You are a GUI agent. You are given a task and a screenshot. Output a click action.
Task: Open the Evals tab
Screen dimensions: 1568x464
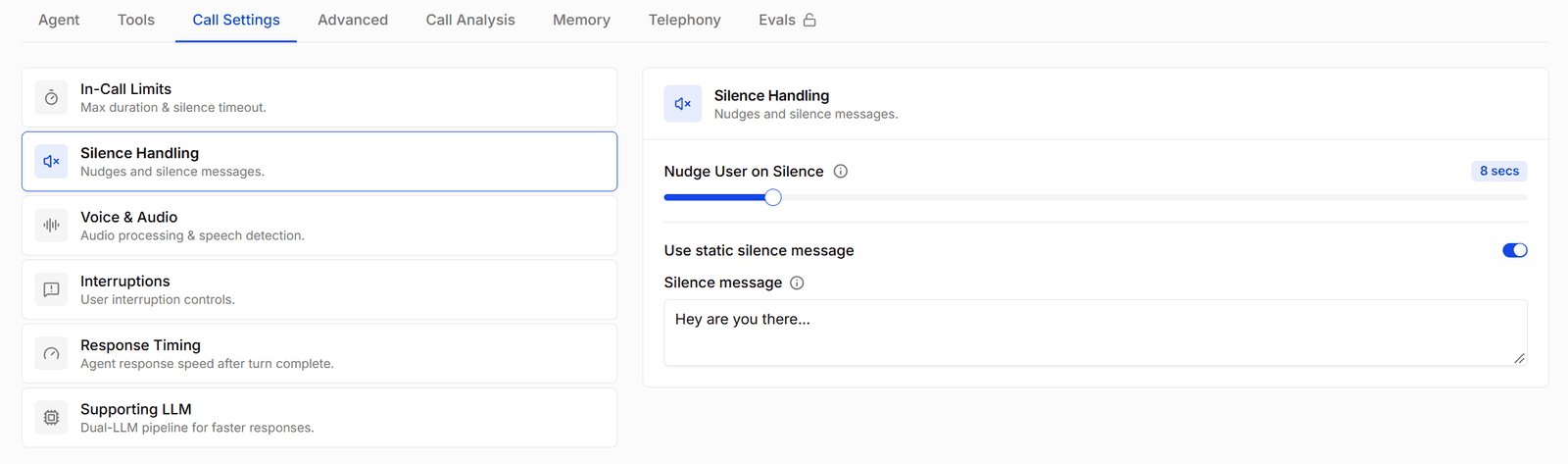(787, 20)
